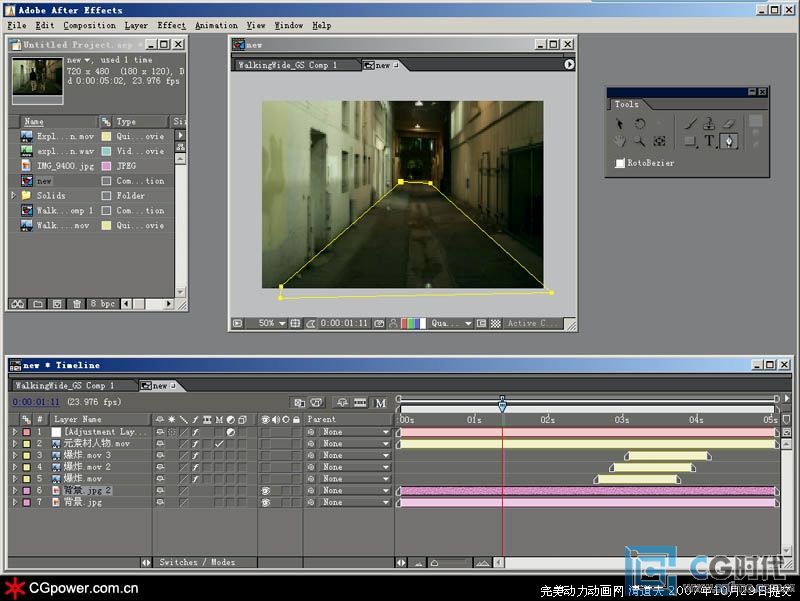Create a new composition from Project window
Viewport: 800px width, 601px height.
[57, 304]
